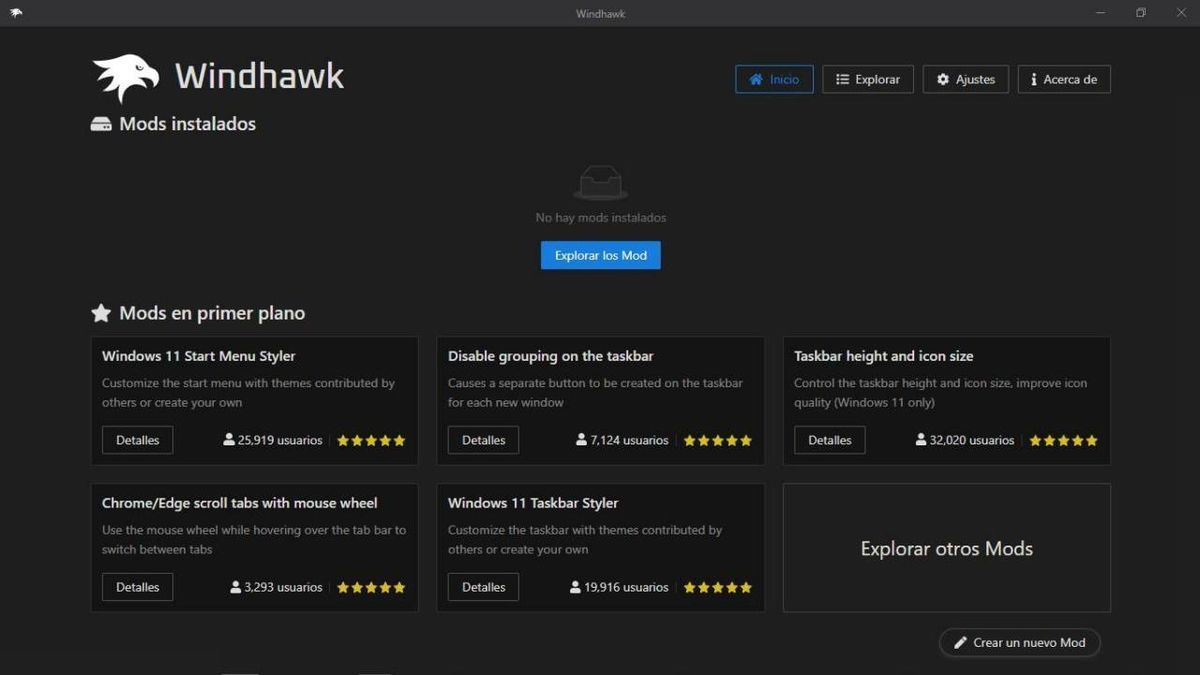Click the Windhawk icon in the title bar
1200x675 pixels.
coord(16,13)
